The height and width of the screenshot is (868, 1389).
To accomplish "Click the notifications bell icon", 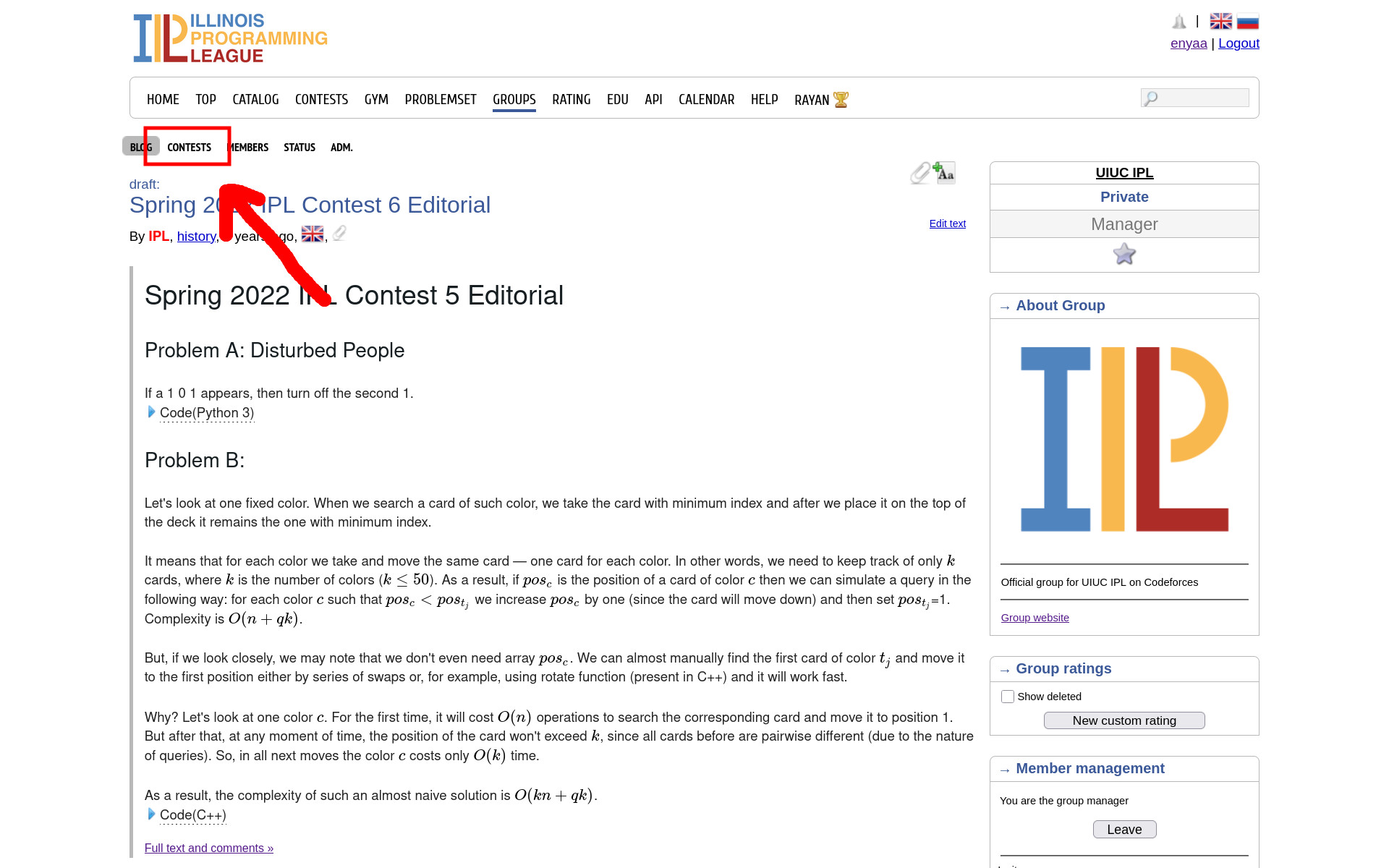I will click(x=1179, y=22).
